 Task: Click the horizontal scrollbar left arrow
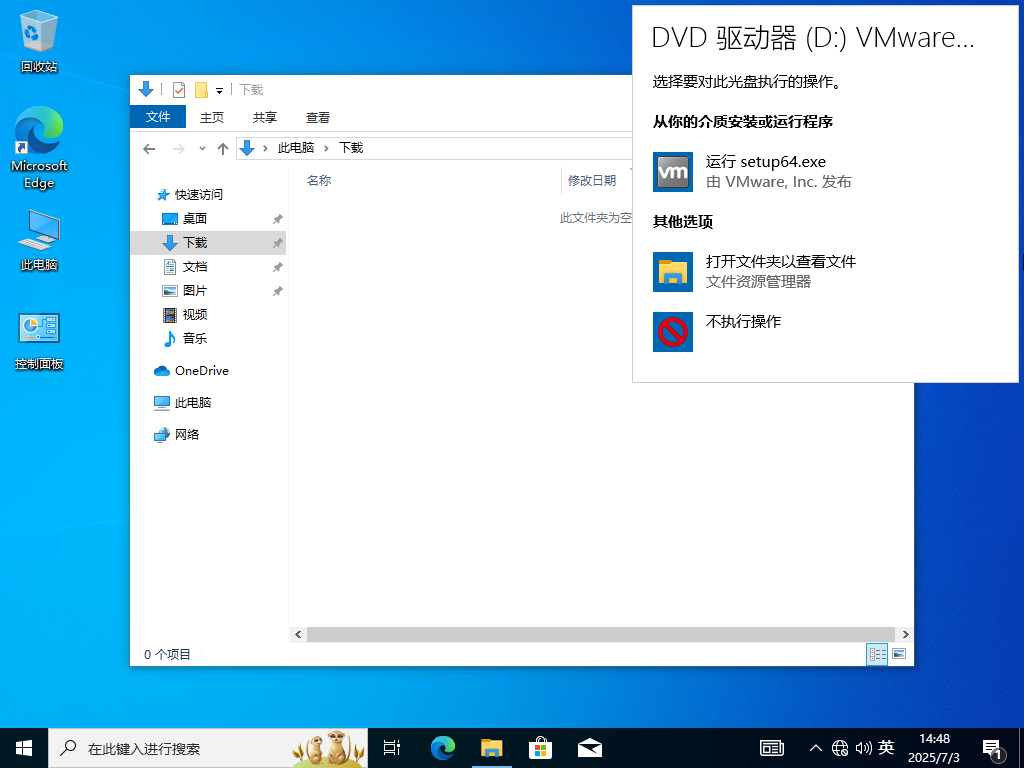pyautogui.click(x=298, y=634)
